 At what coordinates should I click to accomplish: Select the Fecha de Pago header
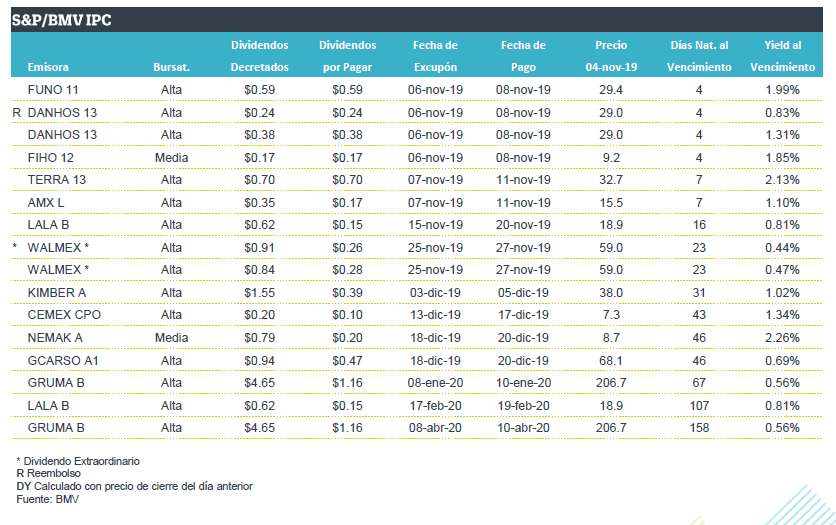[x=523, y=56]
